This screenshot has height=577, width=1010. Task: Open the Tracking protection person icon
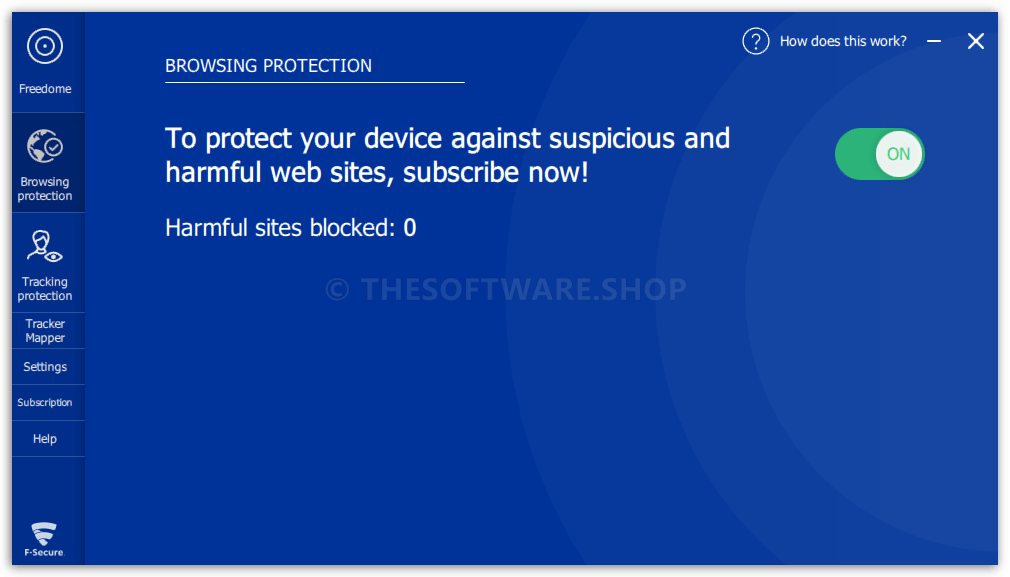click(44, 247)
